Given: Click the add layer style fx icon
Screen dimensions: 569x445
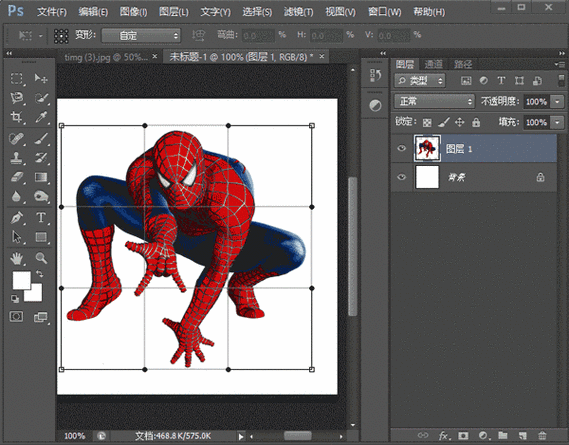Looking at the screenshot, I should click(443, 435).
